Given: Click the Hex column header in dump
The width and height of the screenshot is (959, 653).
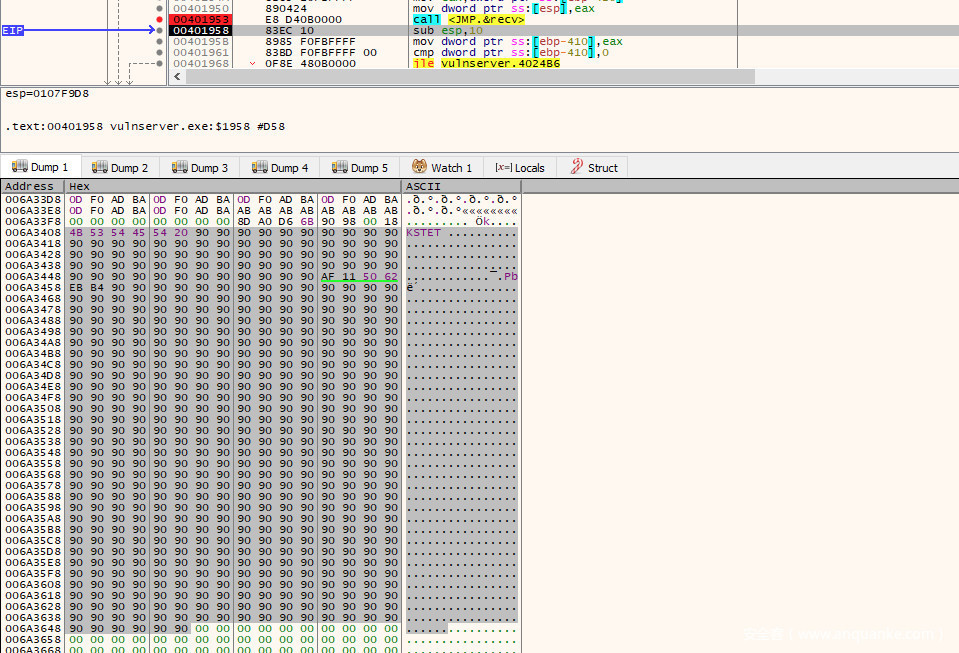Looking at the screenshot, I should point(80,186).
